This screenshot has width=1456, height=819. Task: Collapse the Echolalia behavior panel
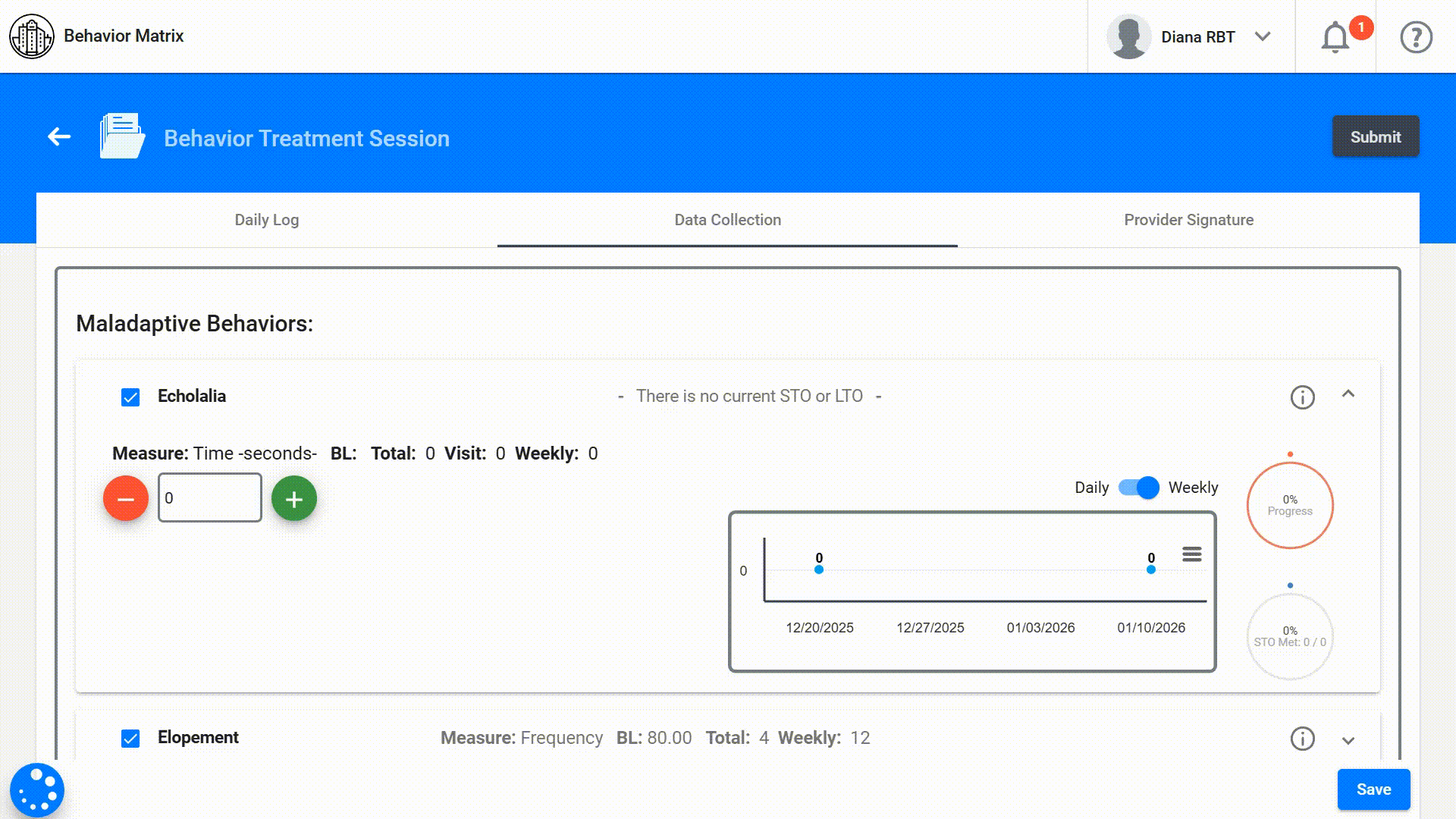[1348, 394]
